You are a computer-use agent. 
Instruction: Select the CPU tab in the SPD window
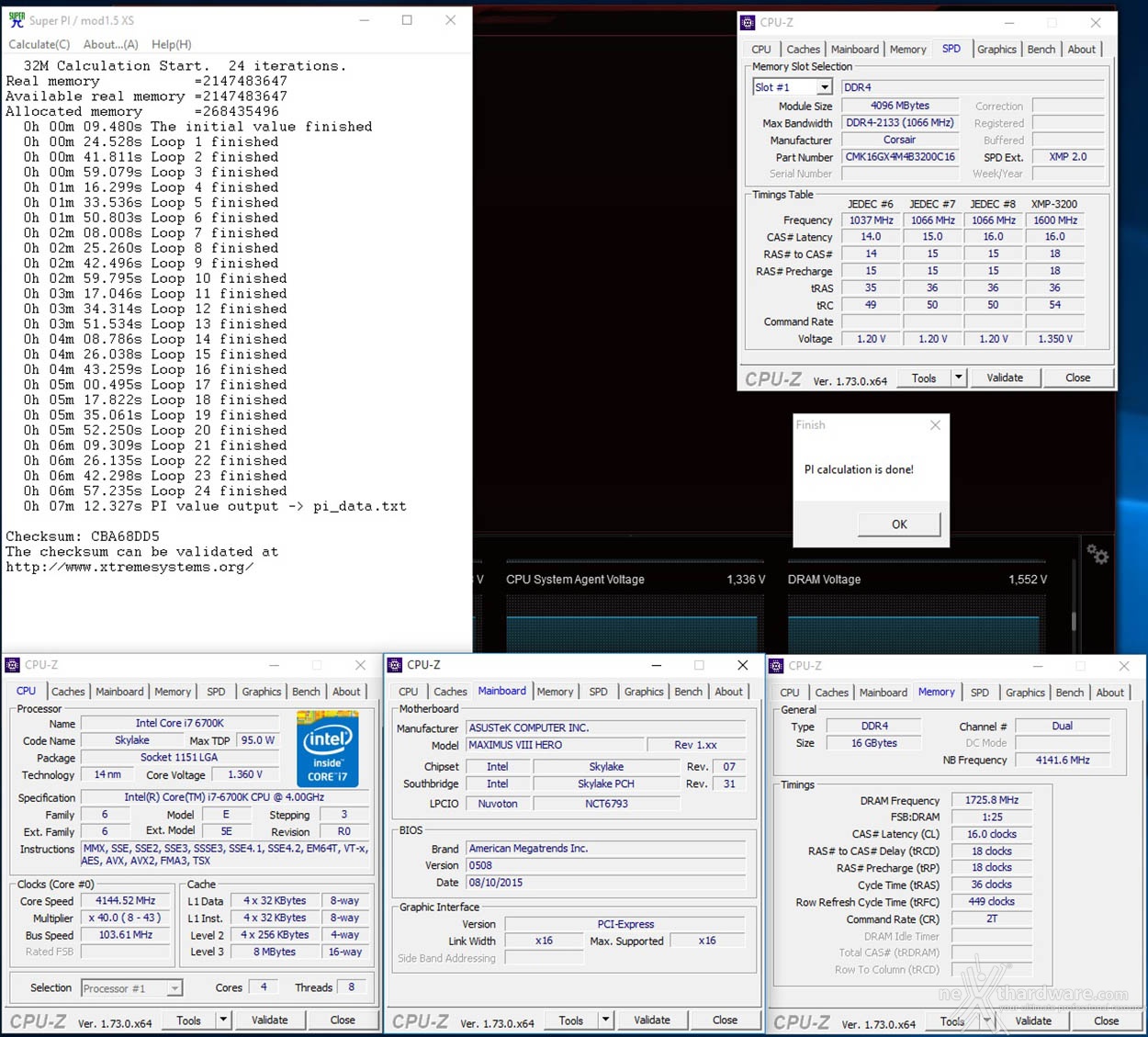coord(761,50)
